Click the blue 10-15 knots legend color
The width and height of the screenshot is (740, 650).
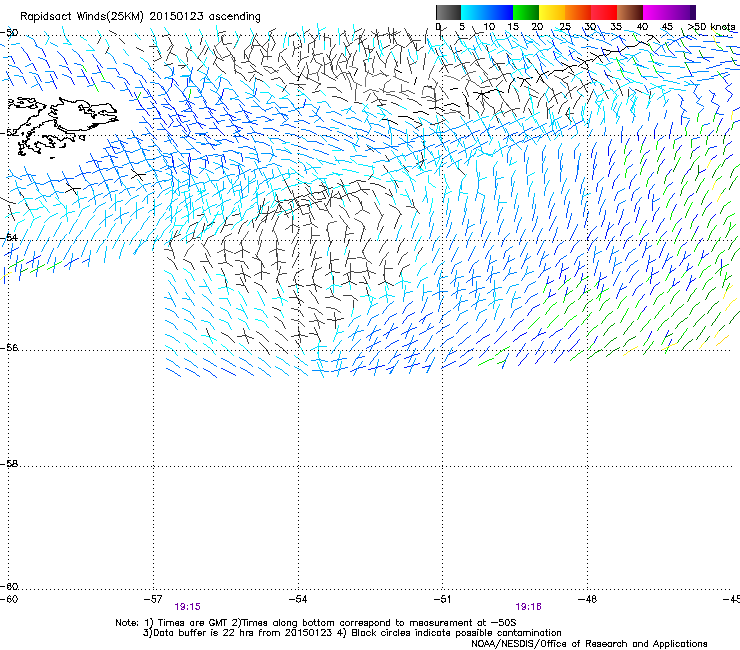(500, 12)
